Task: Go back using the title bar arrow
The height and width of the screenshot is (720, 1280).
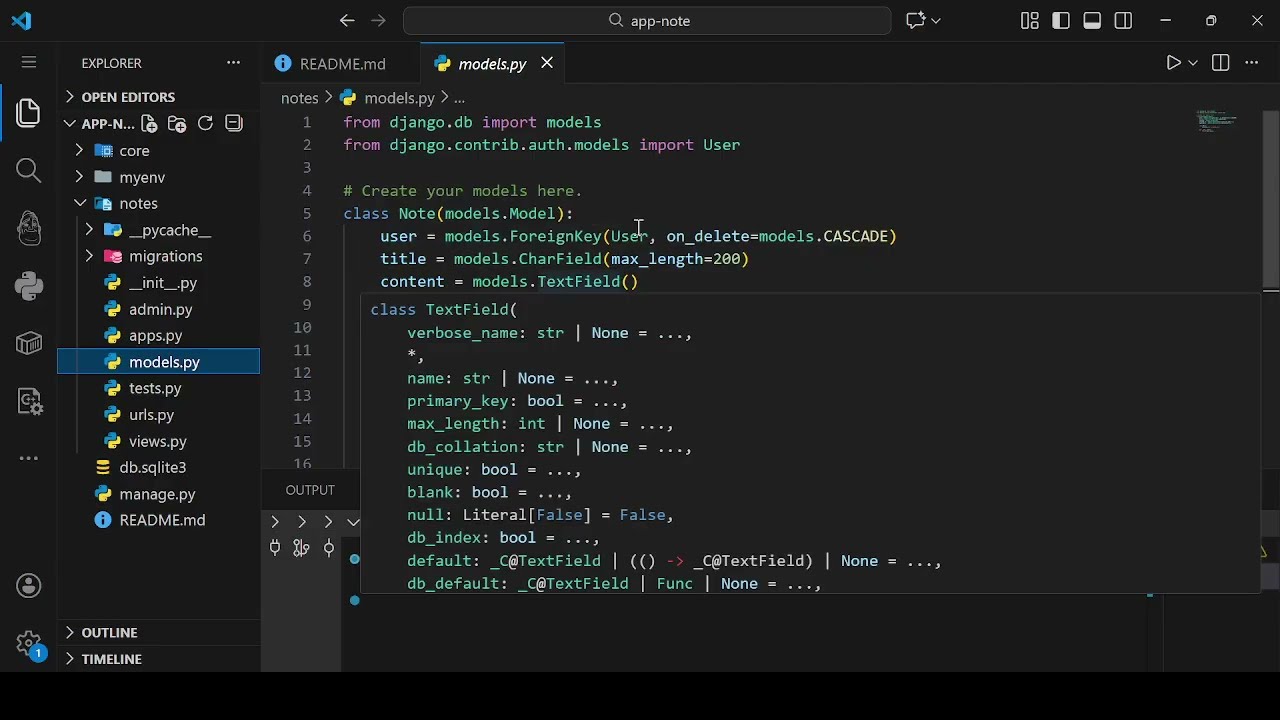Action: [347, 20]
